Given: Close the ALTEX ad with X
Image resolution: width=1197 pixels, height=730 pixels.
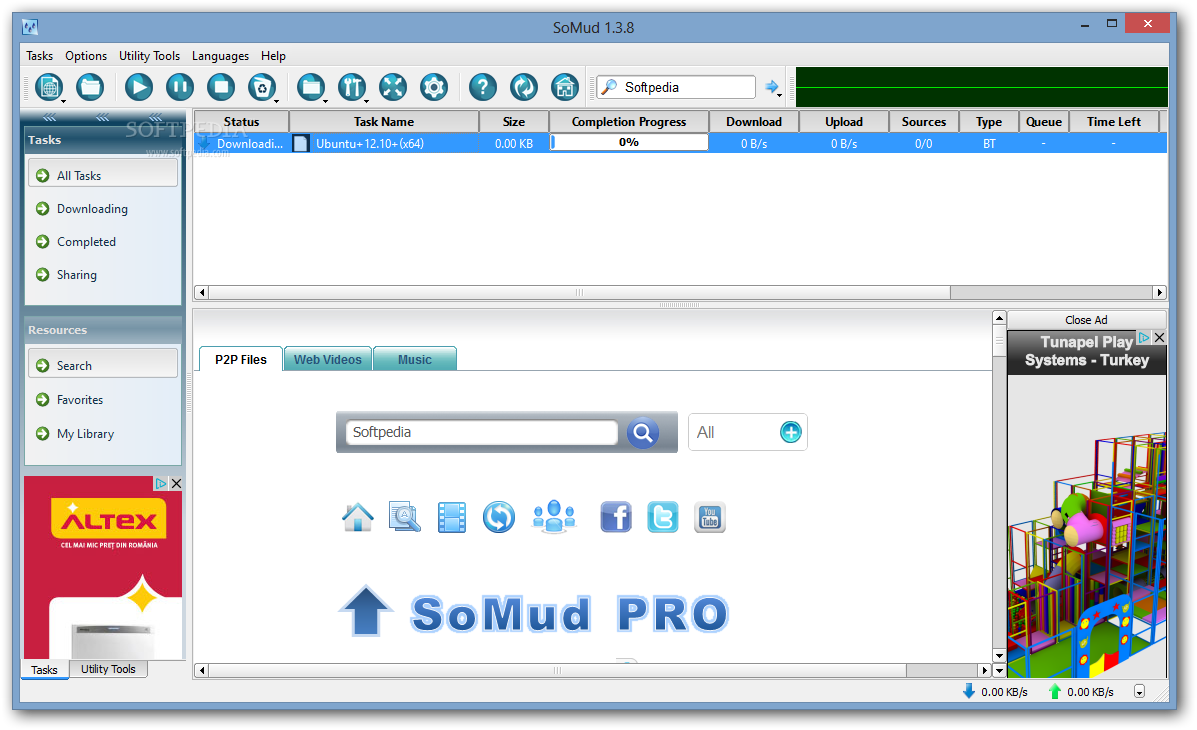Looking at the screenshot, I should [x=176, y=483].
